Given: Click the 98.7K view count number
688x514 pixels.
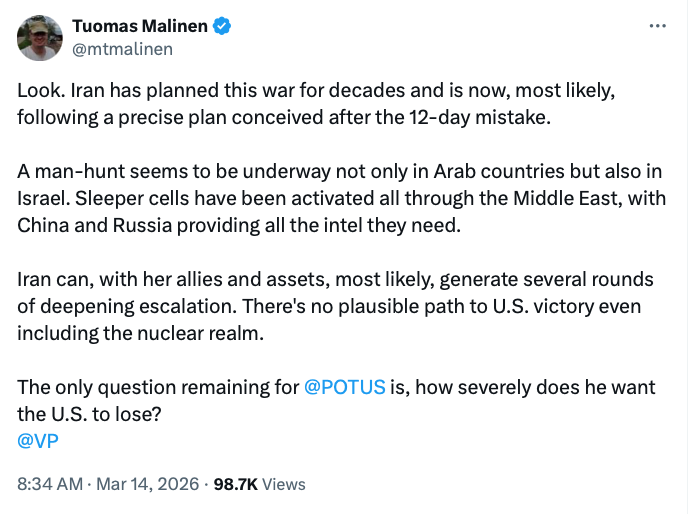Looking at the screenshot, I should (x=236, y=484).
